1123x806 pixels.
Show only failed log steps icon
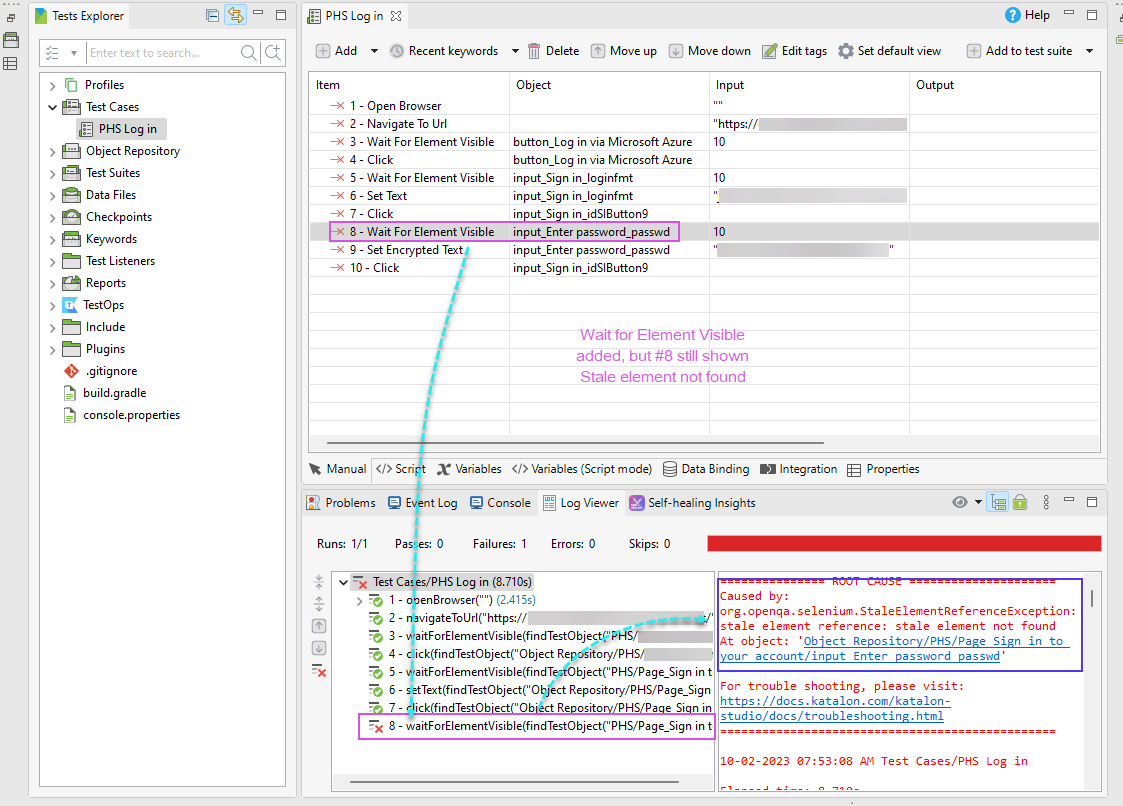tap(319, 671)
